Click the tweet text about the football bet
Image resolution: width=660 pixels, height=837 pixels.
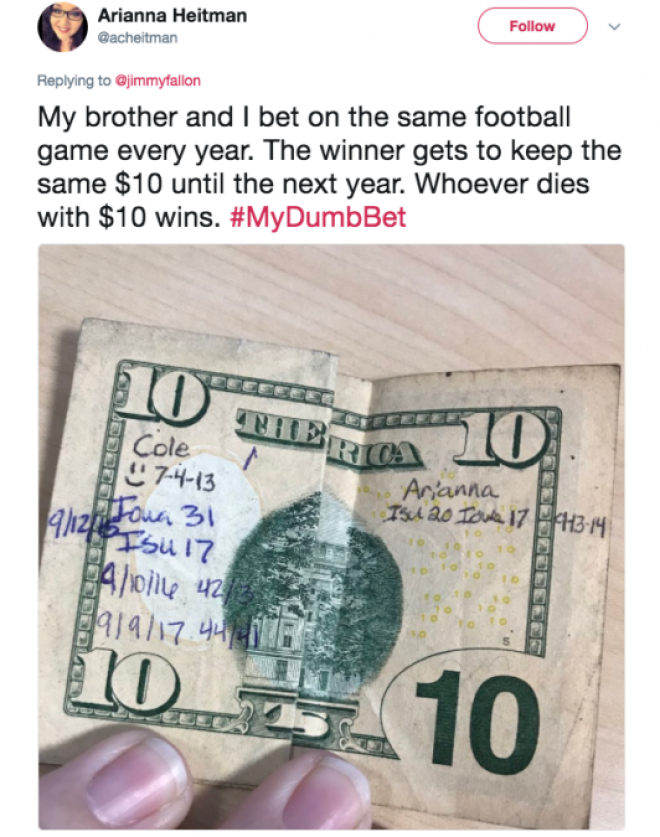coord(329,167)
